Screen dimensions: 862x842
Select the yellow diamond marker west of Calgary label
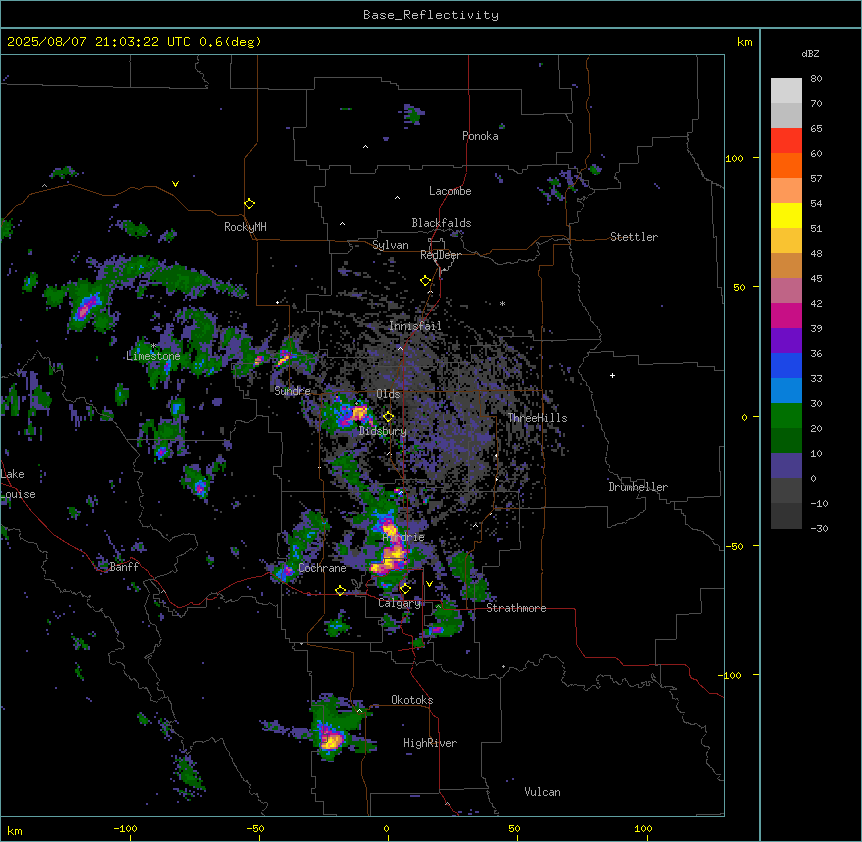[340, 590]
